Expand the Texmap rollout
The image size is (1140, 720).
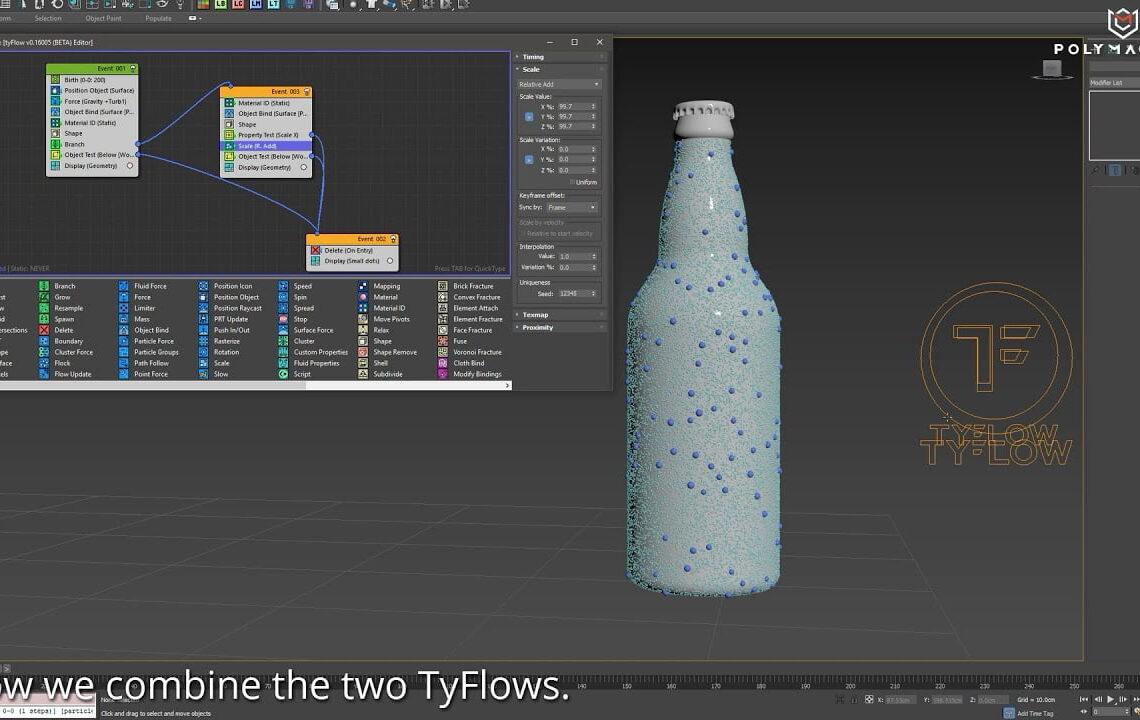click(x=560, y=315)
